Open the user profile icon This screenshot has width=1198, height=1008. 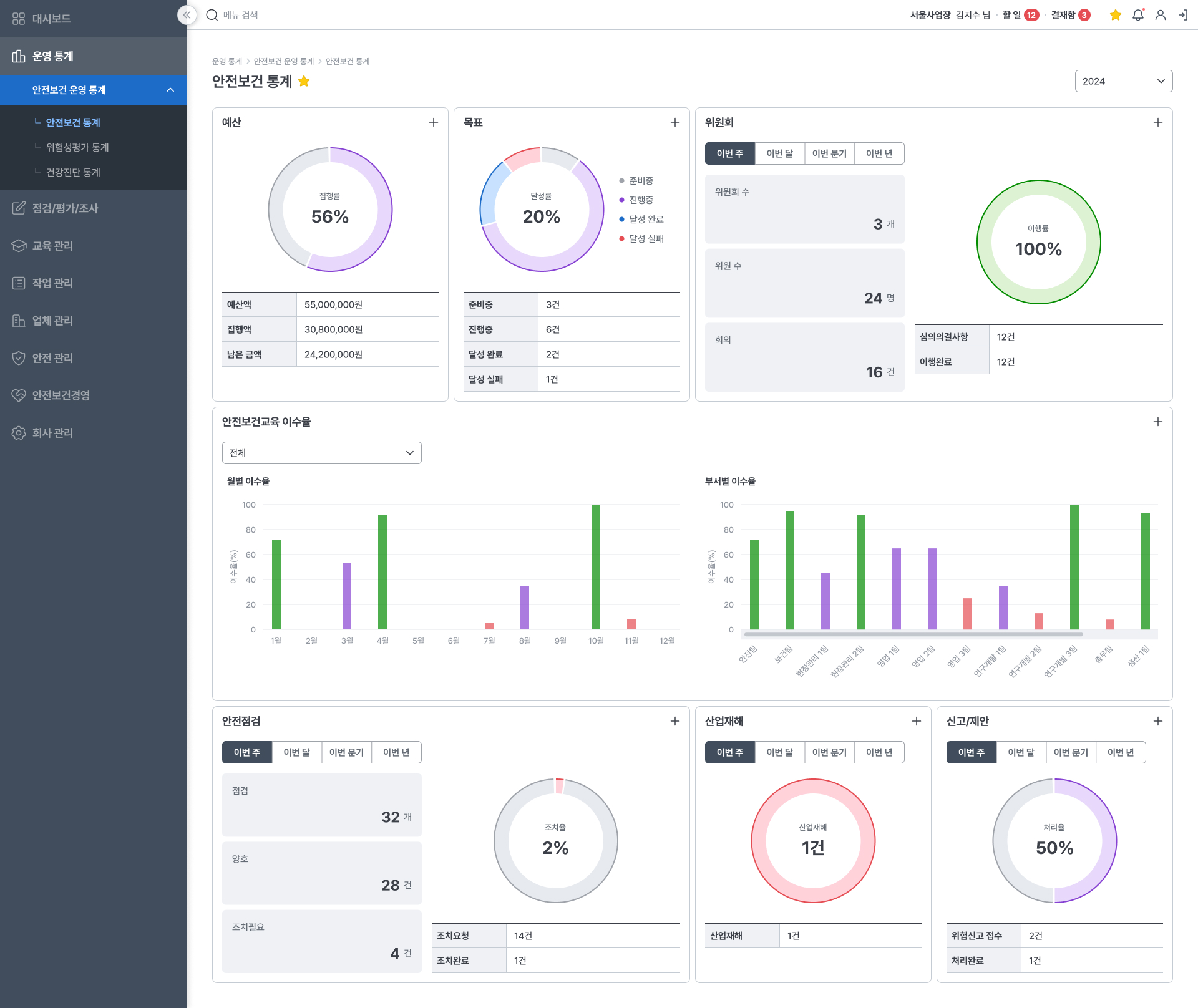coord(1161,15)
